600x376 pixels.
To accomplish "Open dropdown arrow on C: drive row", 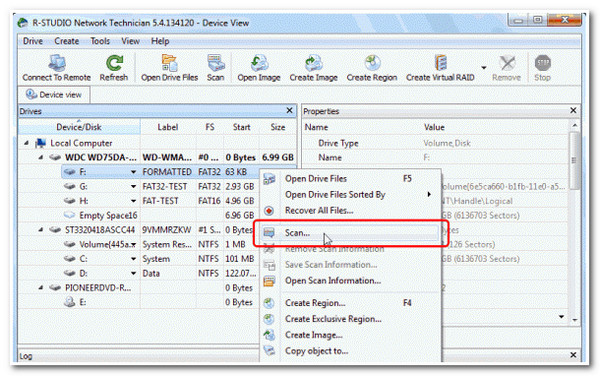I will tap(133, 259).
